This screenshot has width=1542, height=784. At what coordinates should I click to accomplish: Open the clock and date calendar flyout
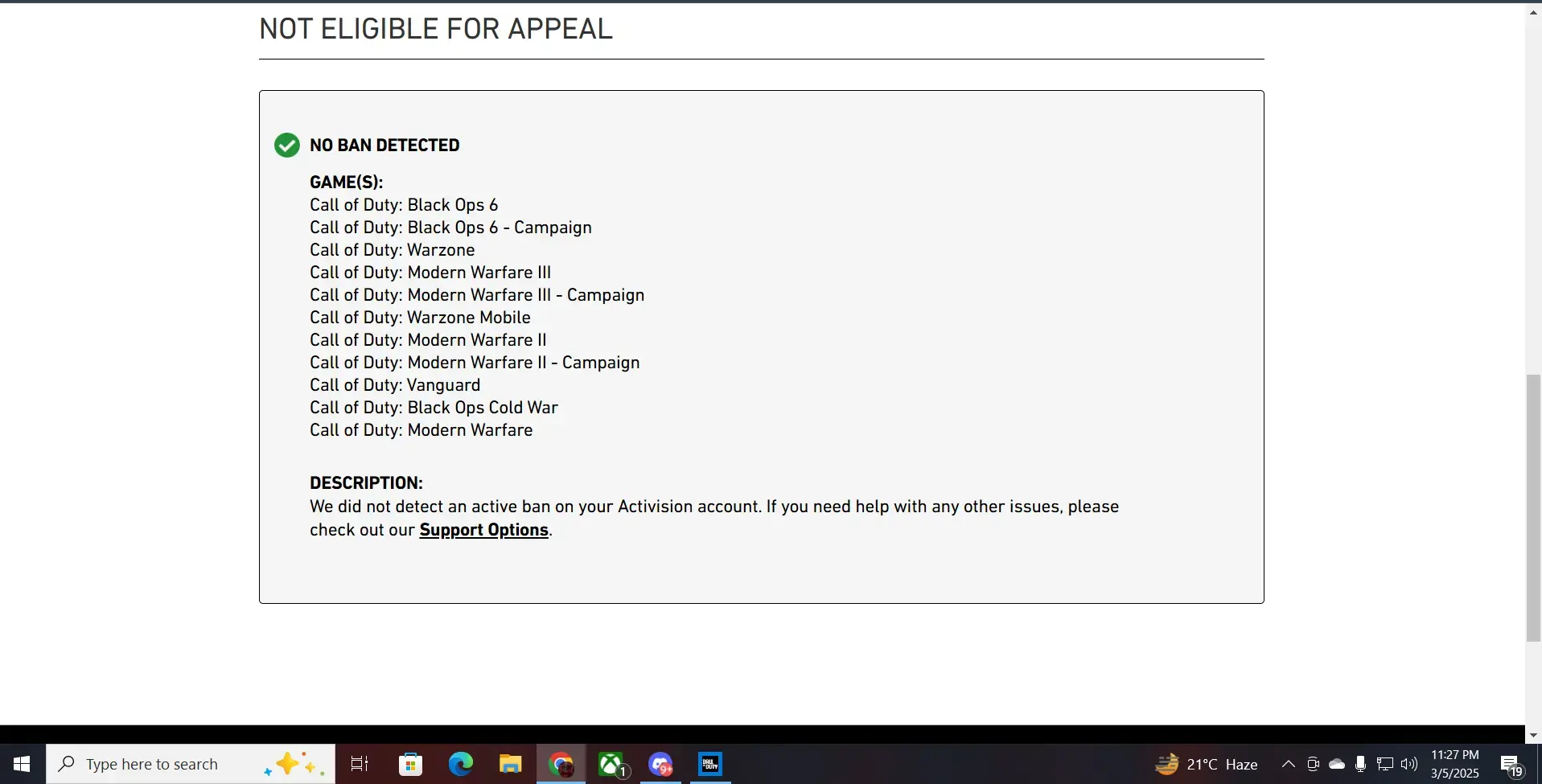[1454, 764]
